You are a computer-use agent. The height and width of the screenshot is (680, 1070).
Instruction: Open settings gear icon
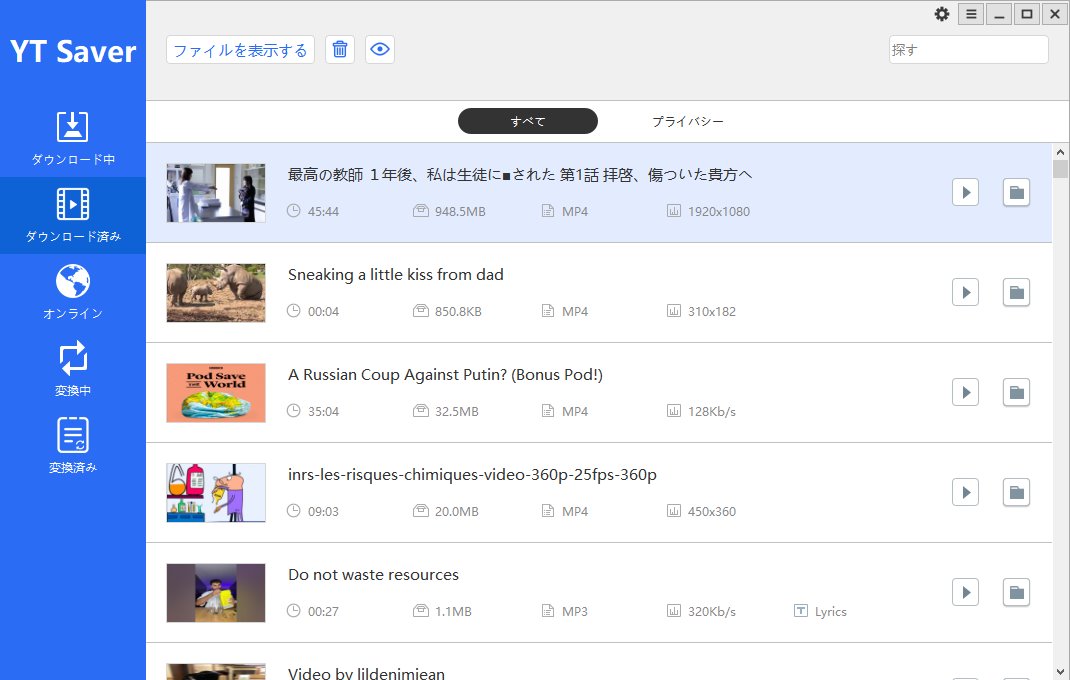[942, 14]
